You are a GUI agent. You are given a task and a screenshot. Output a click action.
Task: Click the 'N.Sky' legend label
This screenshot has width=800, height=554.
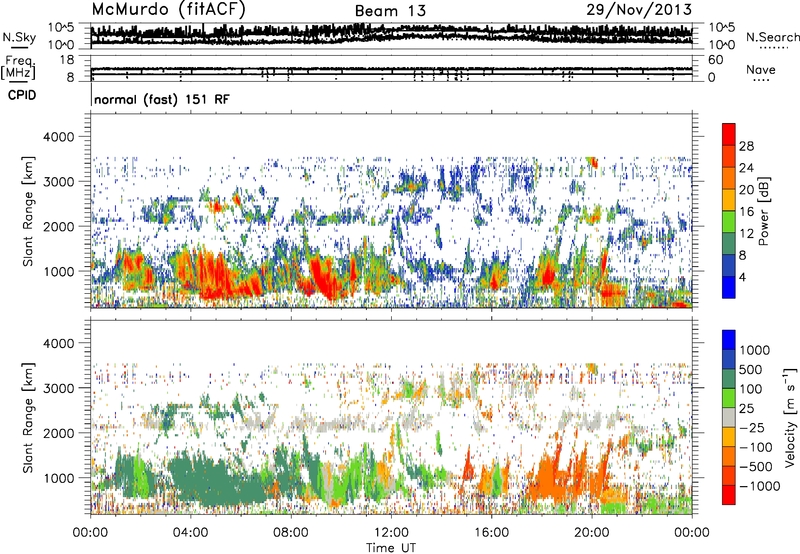19,37
